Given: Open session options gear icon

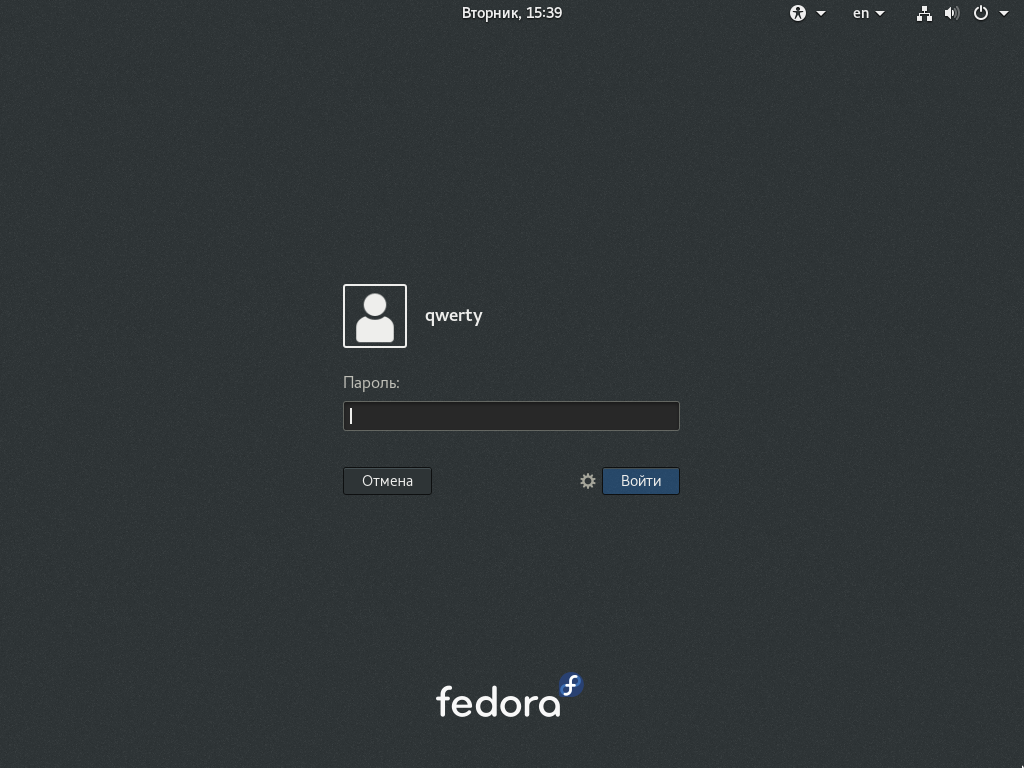Looking at the screenshot, I should 588,481.
